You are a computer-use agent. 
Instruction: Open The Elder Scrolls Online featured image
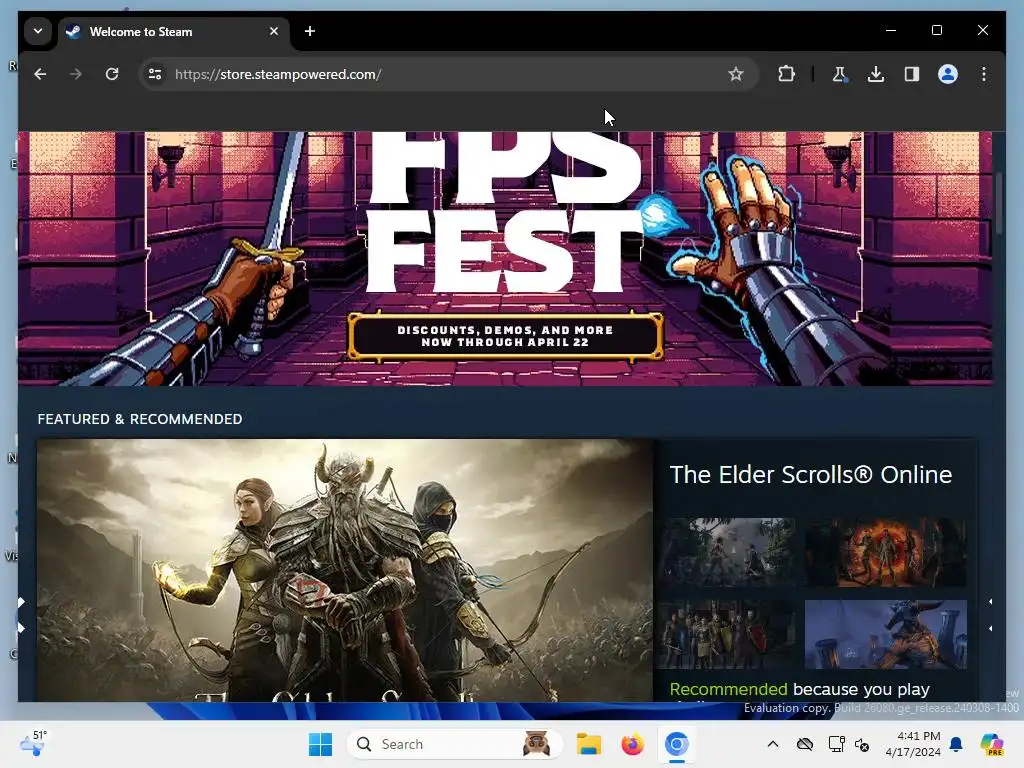click(345, 570)
